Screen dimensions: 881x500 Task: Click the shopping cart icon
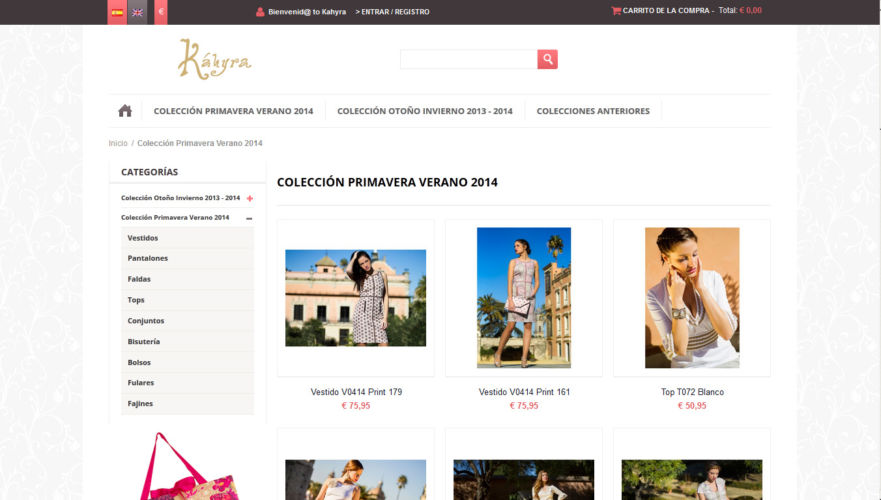point(616,10)
